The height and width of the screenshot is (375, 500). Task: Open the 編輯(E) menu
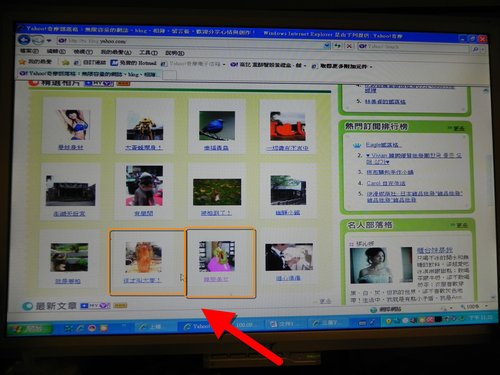pyautogui.click(x=56, y=51)
